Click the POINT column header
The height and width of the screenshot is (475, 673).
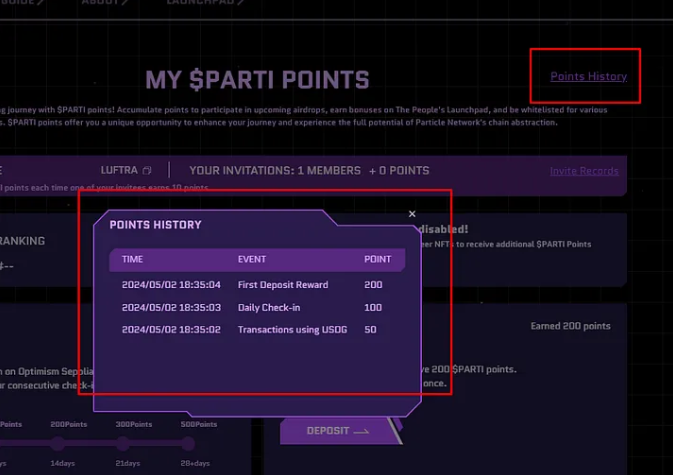coord(378,259)
